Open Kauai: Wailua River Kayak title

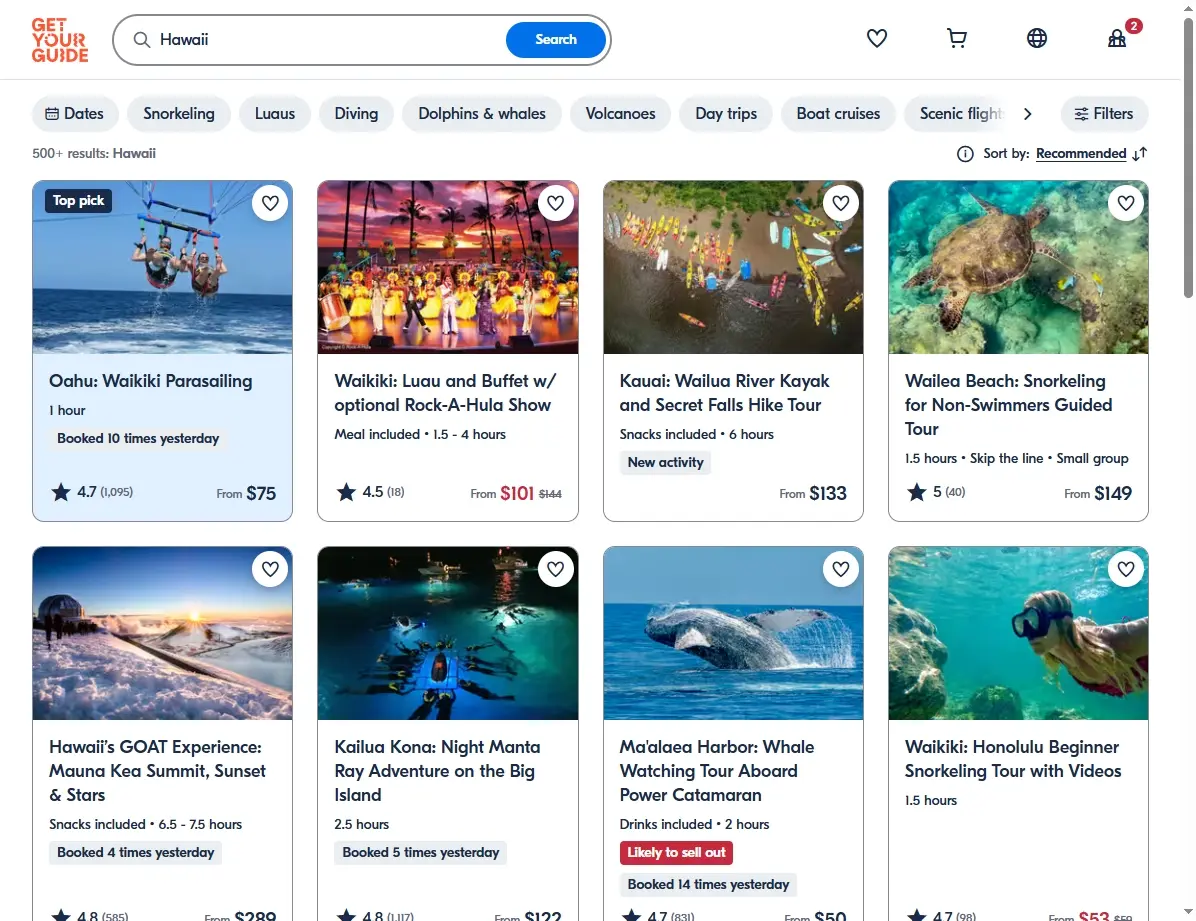pyautogui.click(x=724, y=393)
